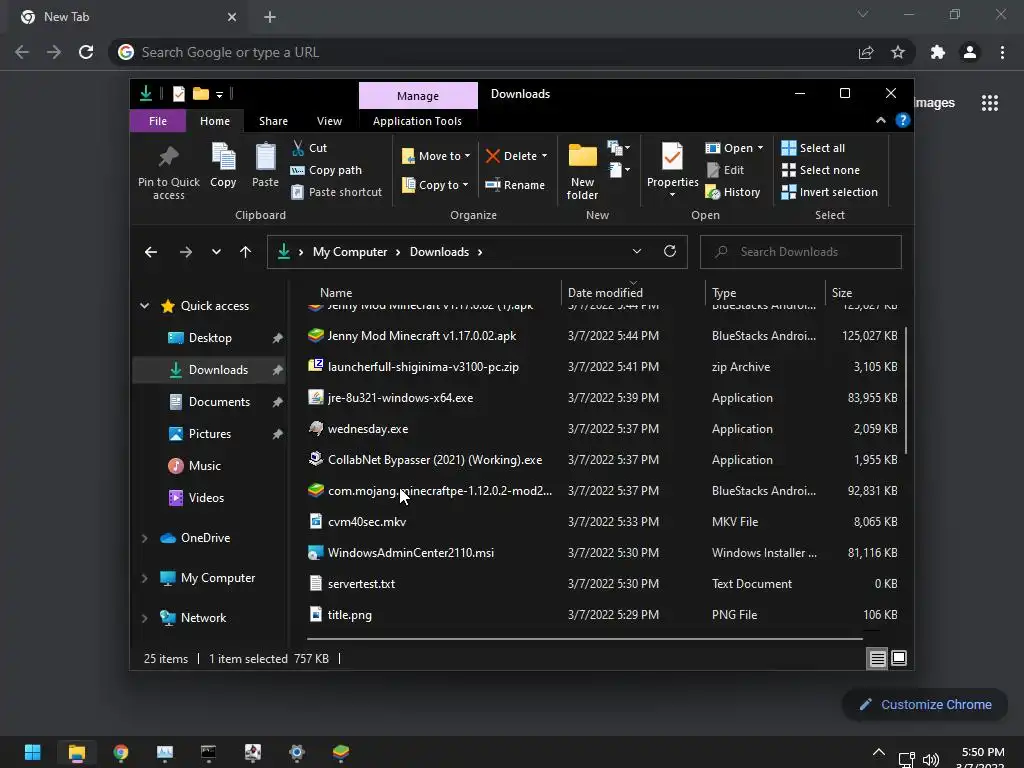This screenshot has height=768, width=1024.
Task: Open Windows Start menu
Action: pos(33,752)
